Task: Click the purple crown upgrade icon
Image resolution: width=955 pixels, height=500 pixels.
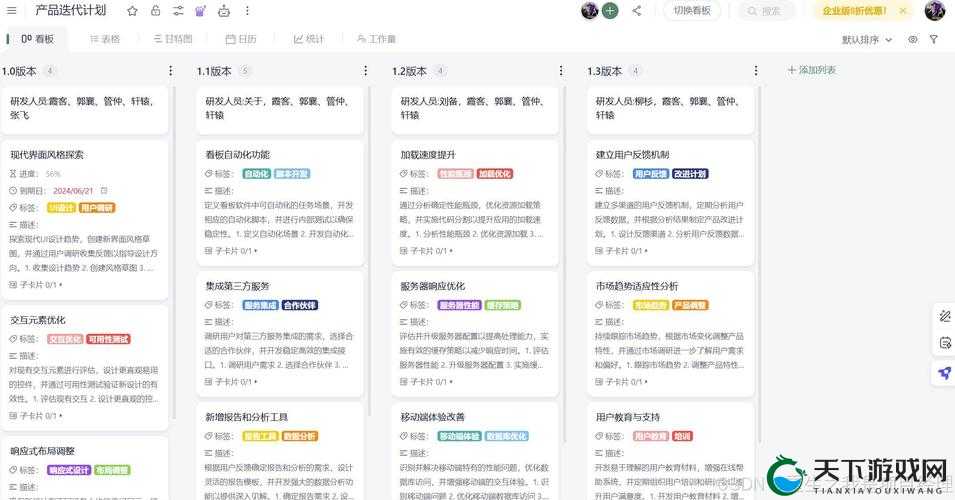Action: [200, 11]
